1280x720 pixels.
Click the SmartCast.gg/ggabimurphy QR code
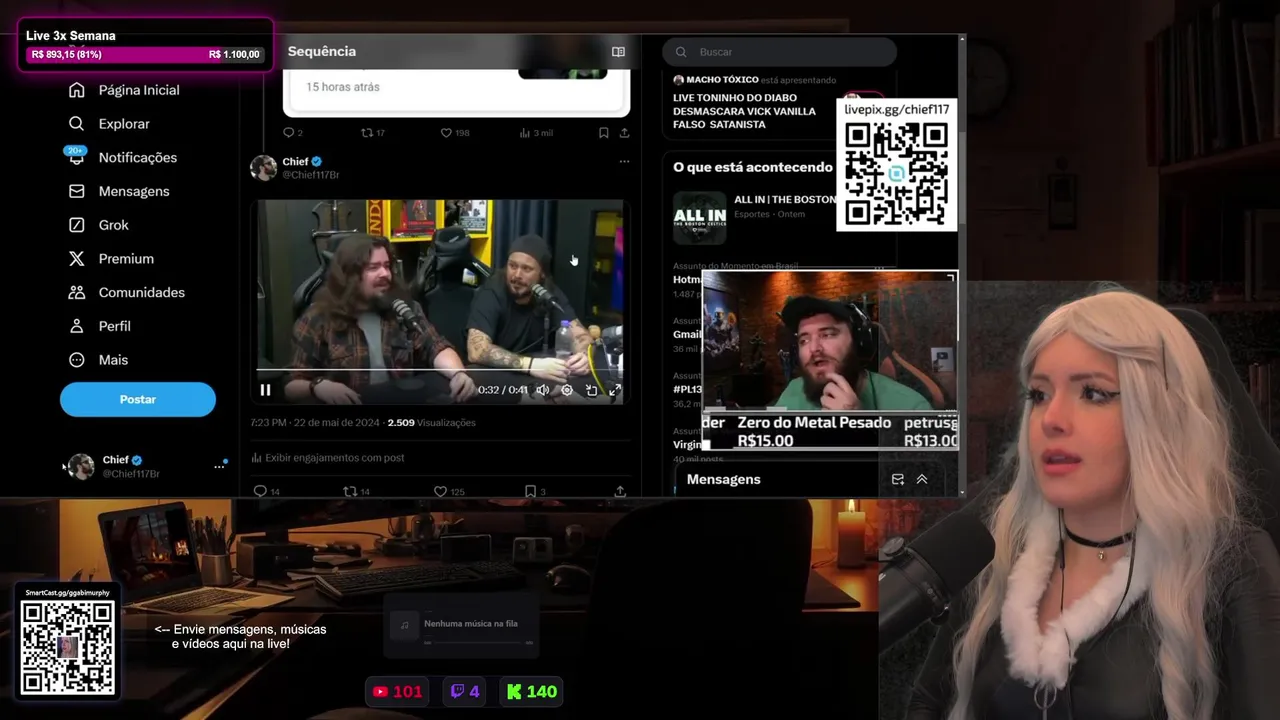68,648
